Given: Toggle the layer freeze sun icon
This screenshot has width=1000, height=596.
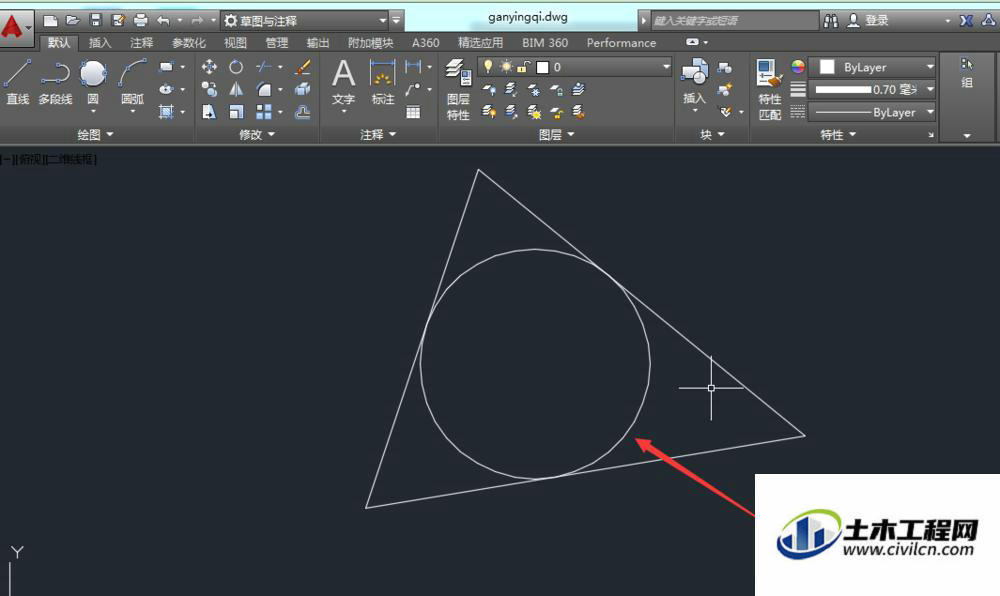Looking at the screenshot, I should 506,66.
